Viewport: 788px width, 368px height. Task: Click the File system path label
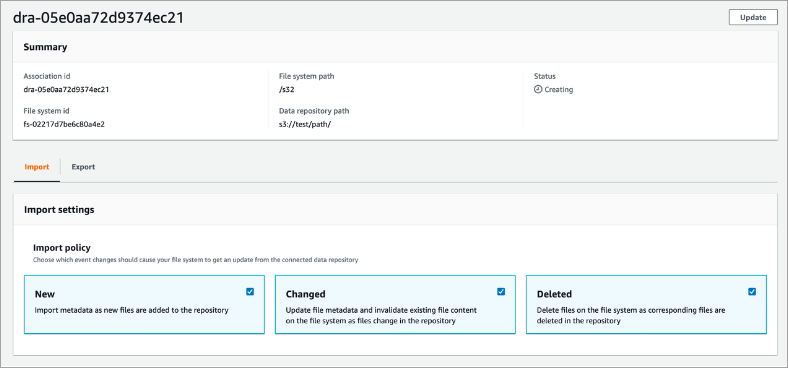coord(307,76)
